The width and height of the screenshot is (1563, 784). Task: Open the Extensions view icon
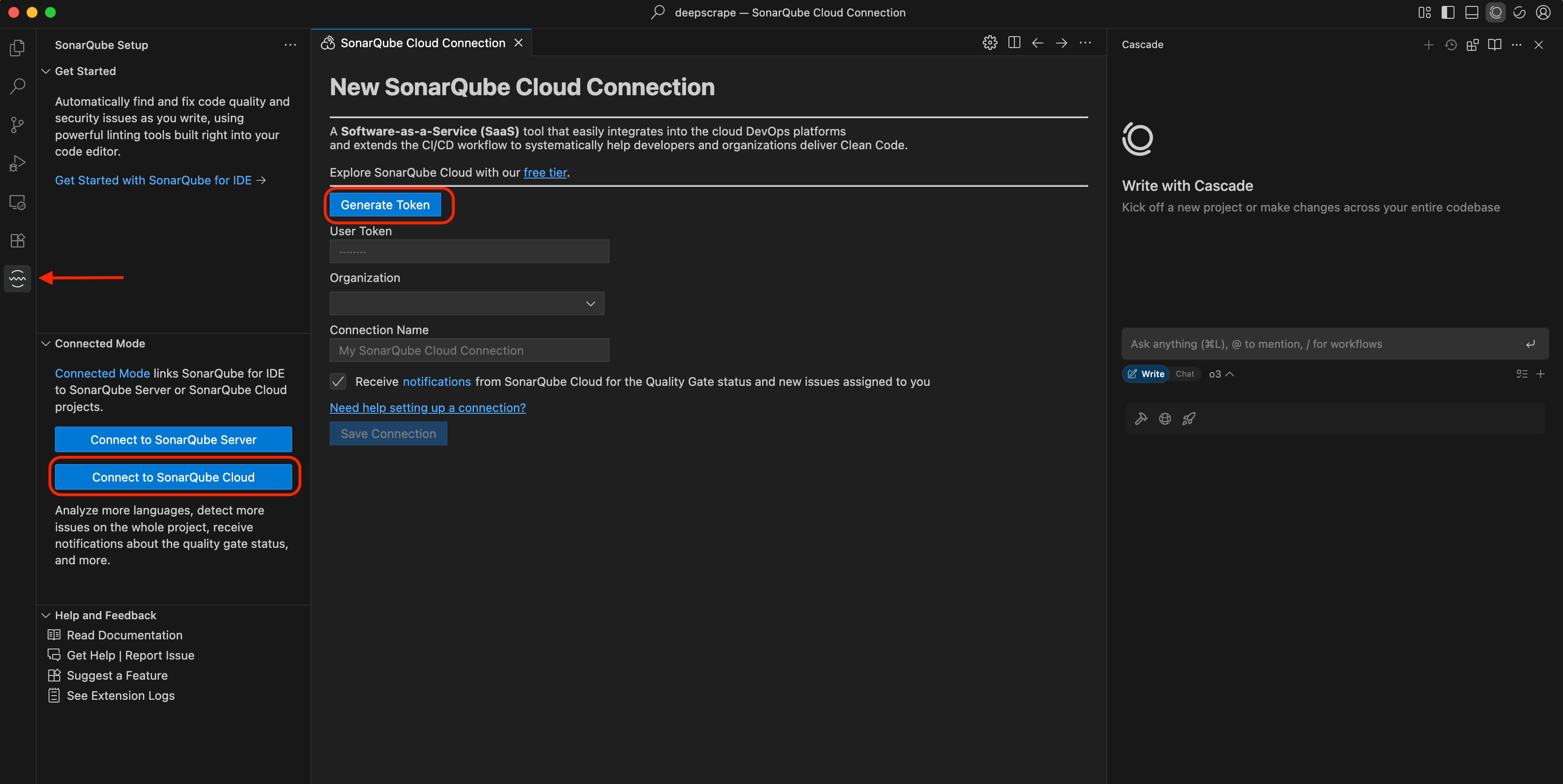[x=17, y=241]
